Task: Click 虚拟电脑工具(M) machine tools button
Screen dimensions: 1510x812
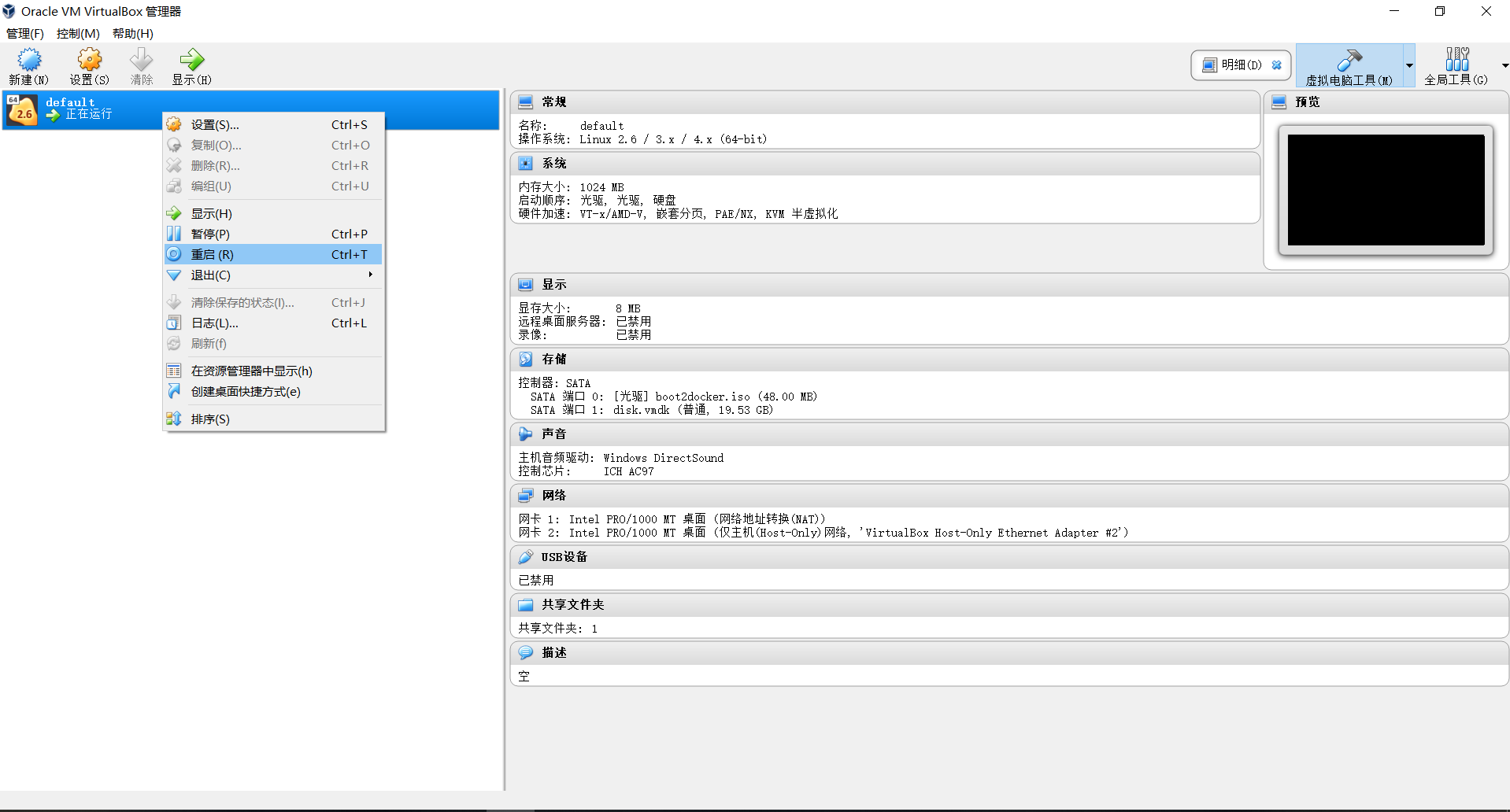Action: coord(1349,66)
